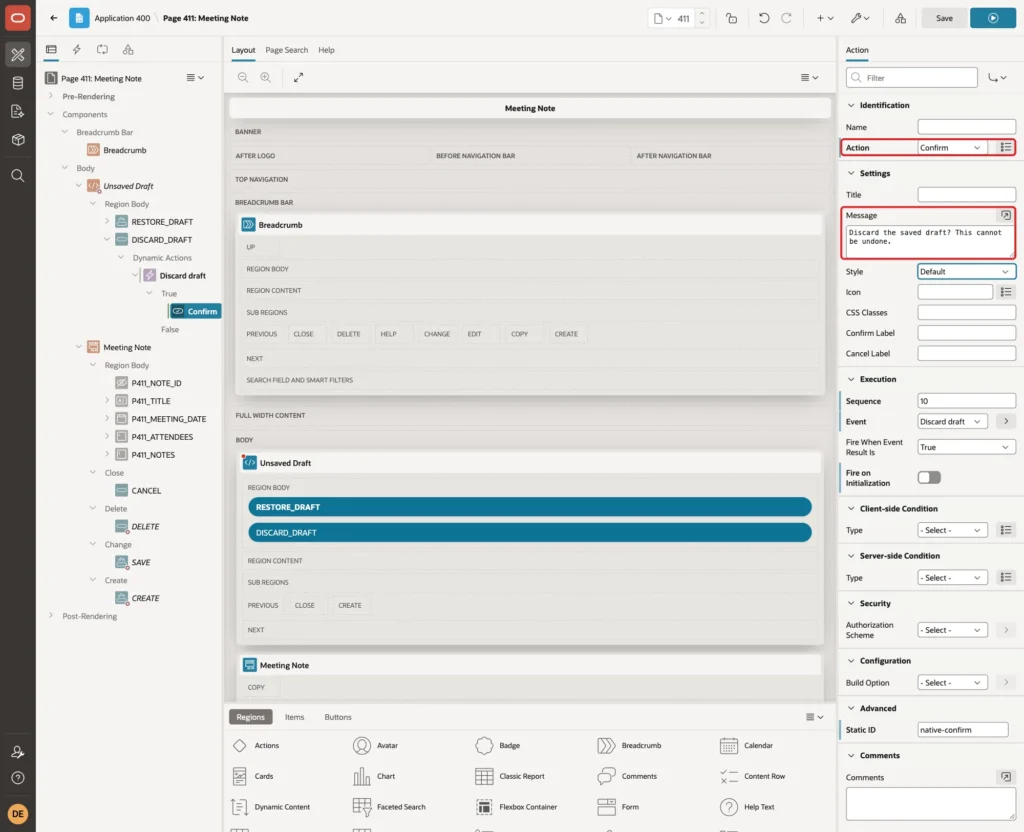The width and height of the screenshot is (1024, 832).
Task: Click the Undo arrow in top toolbar
Action: coord(763,18)
